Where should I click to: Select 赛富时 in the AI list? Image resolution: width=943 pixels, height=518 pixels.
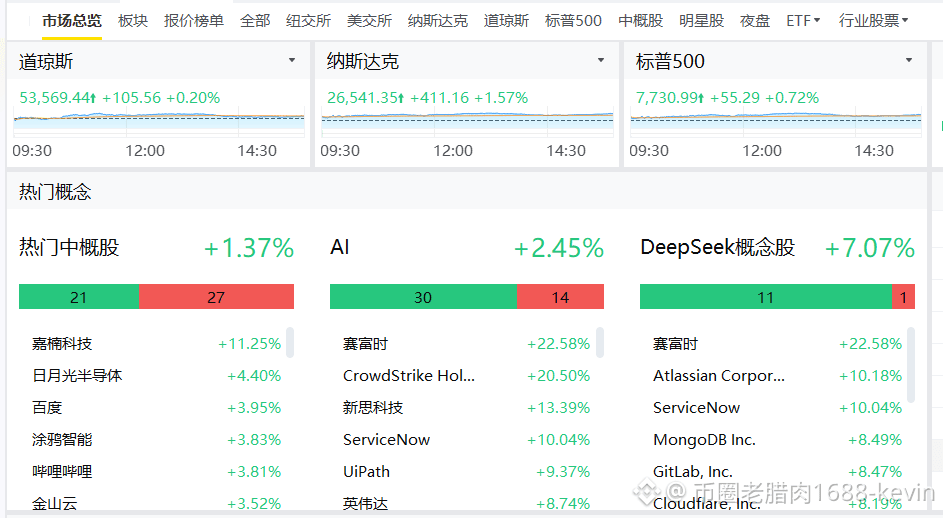pyautogui.click(x=466, y=344)
